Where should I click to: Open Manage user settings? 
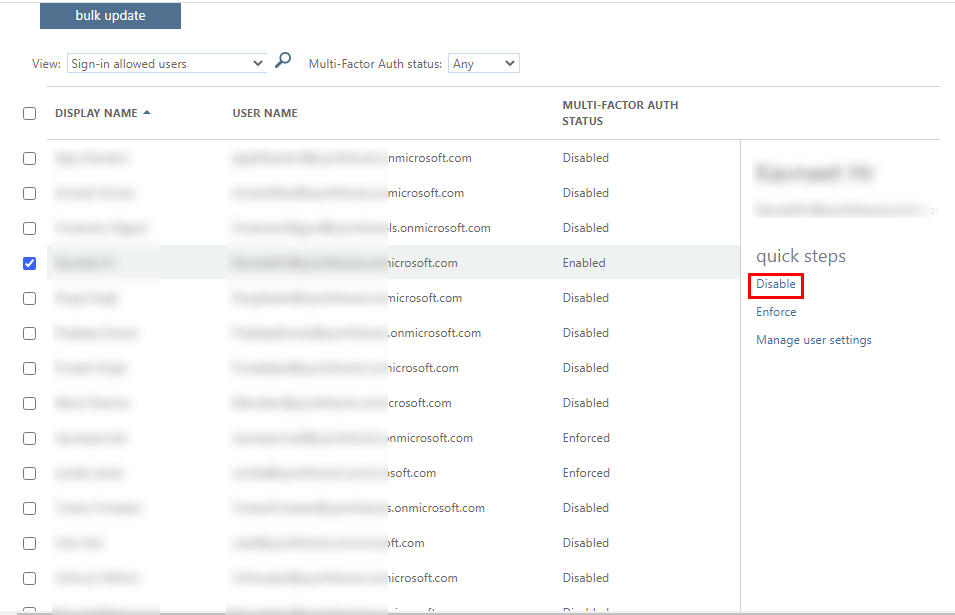[x=813, y=340]
